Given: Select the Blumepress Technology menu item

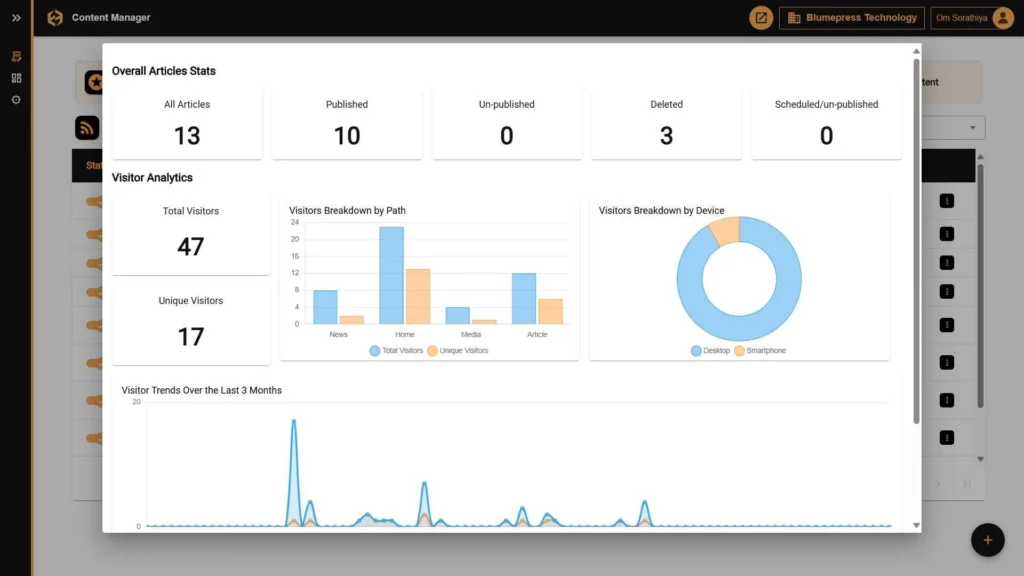Looking at the screenshot, I should [x=852, y=17].
